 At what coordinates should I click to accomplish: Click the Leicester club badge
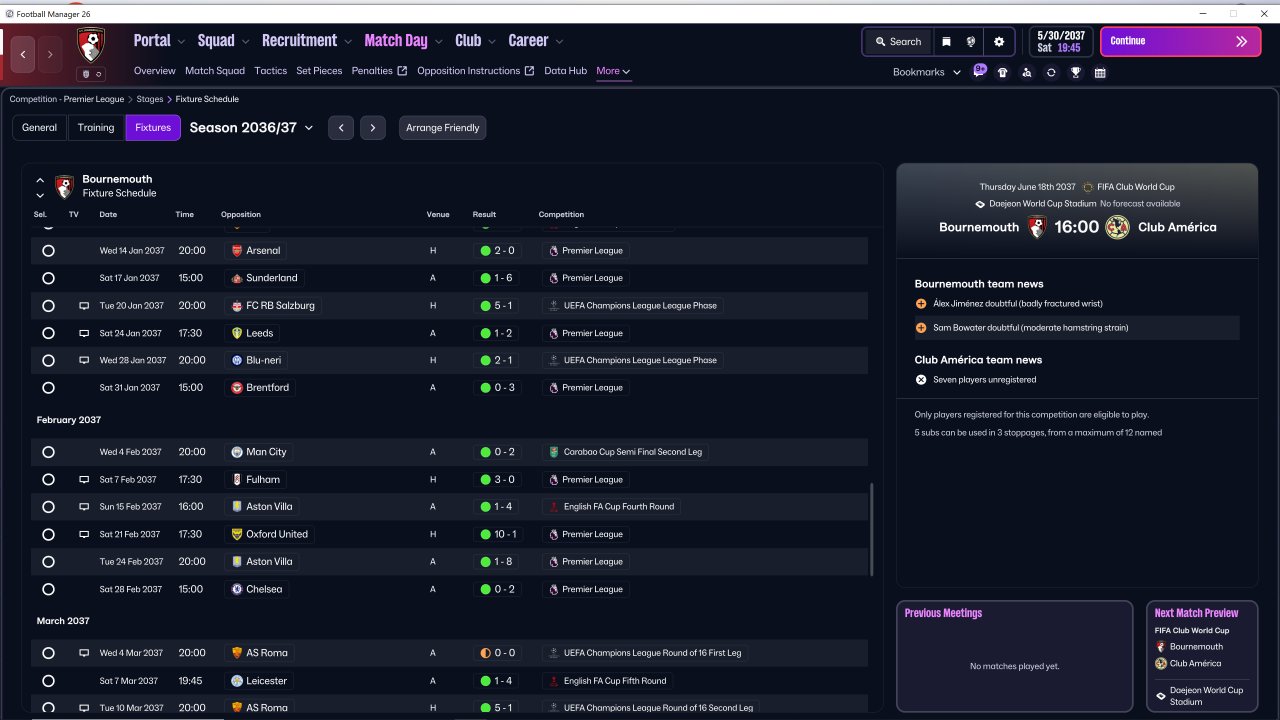pyautogui.click(x=237, y=681)
